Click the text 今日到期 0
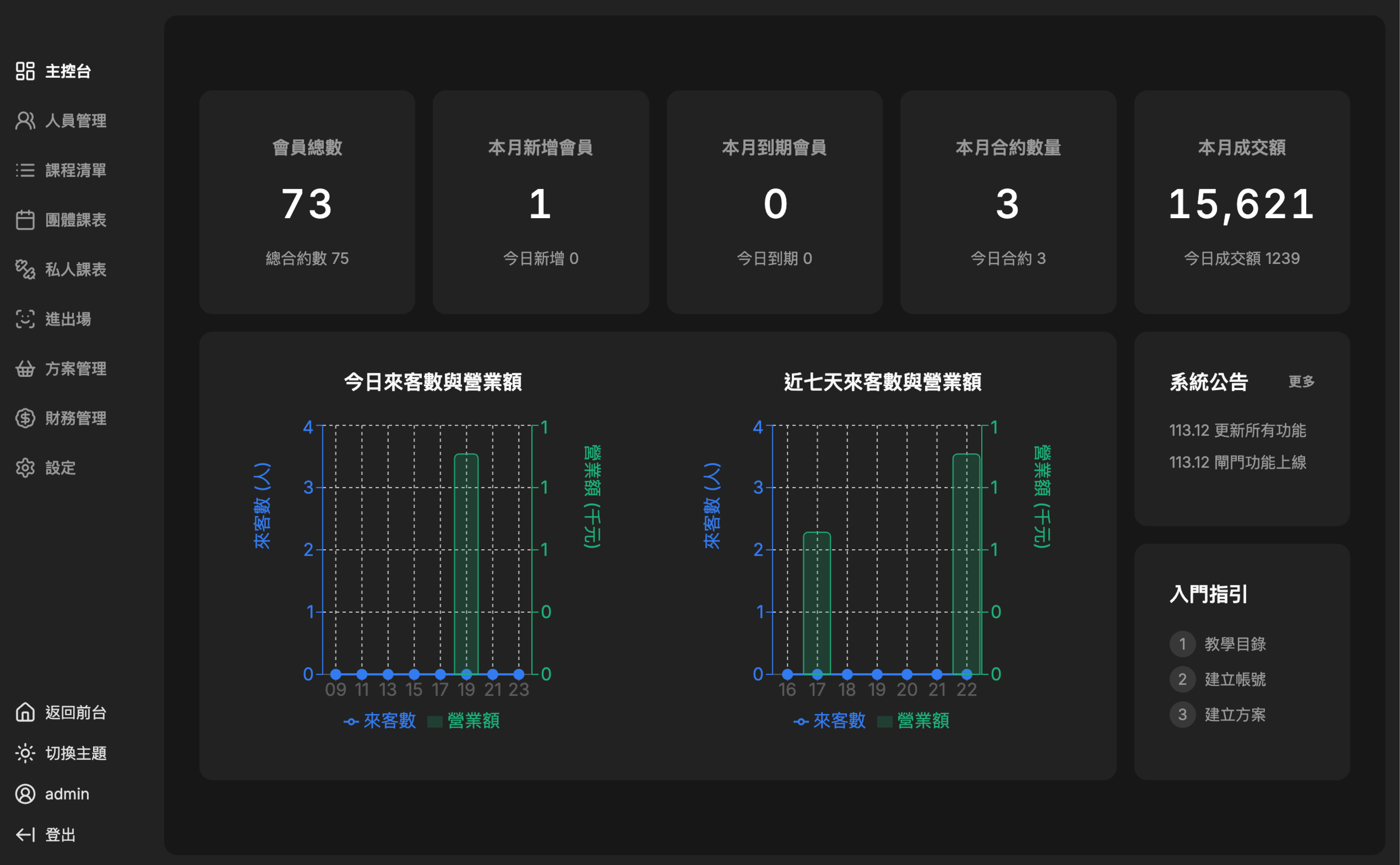This screenshot has height=865, width=1400. [774, 259]
